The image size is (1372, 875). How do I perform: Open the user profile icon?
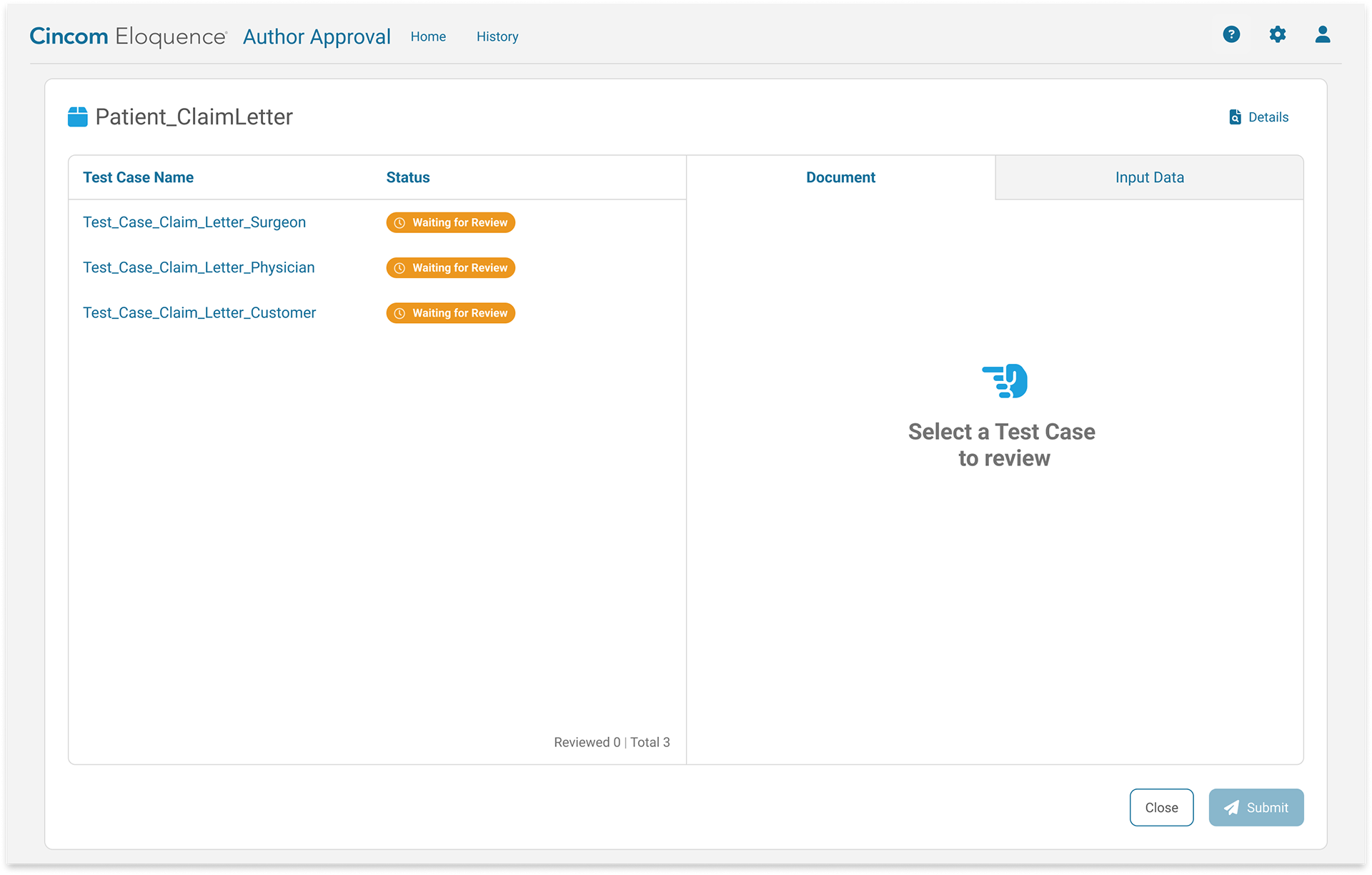1322,34
